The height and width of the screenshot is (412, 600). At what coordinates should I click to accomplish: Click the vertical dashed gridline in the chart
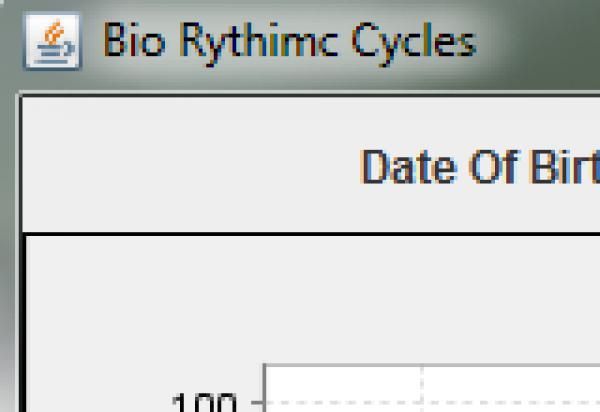422,385
